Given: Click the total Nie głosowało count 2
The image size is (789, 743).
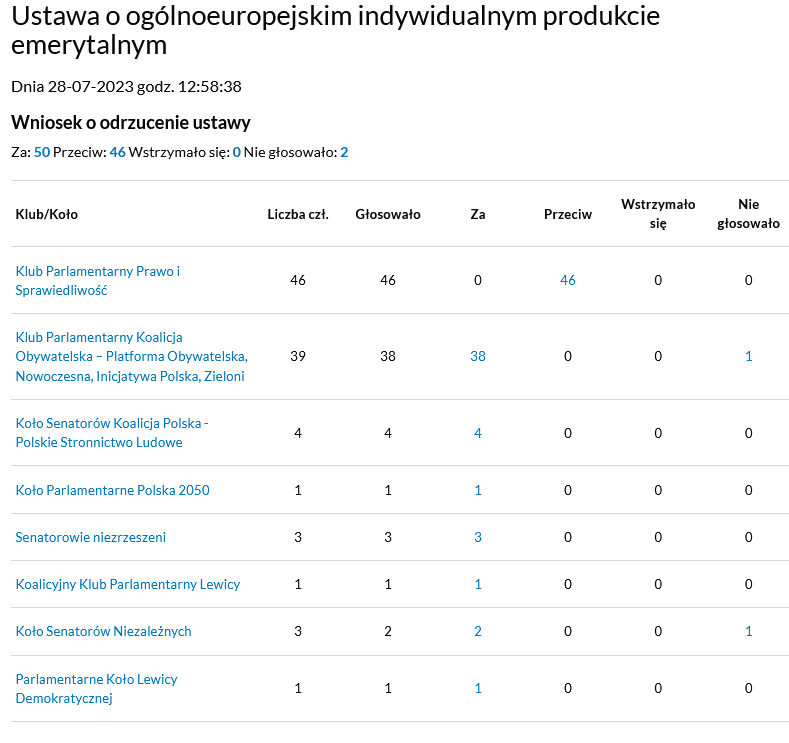Looking at the screenshot, I should point(344,152).
